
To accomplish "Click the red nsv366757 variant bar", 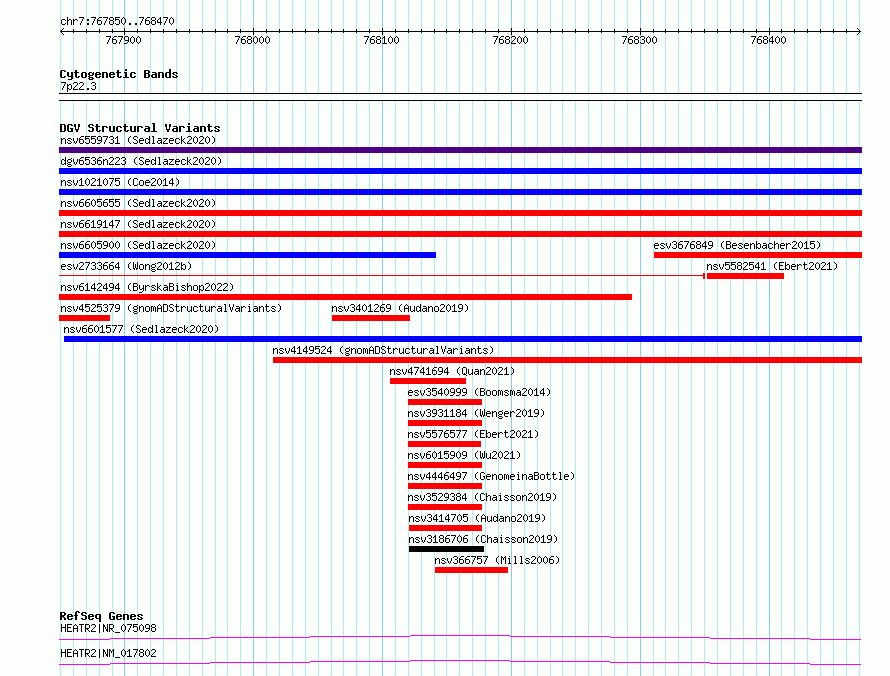I will [471, 570].
